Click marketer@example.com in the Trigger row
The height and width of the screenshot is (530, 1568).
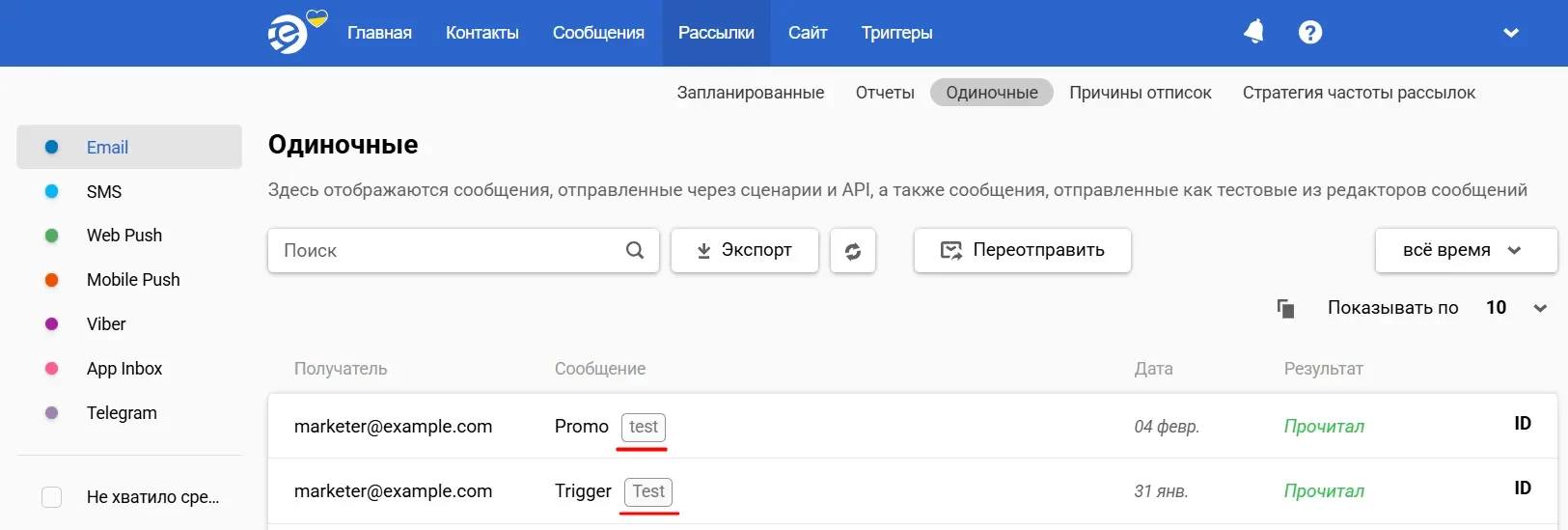pos(393,491)
